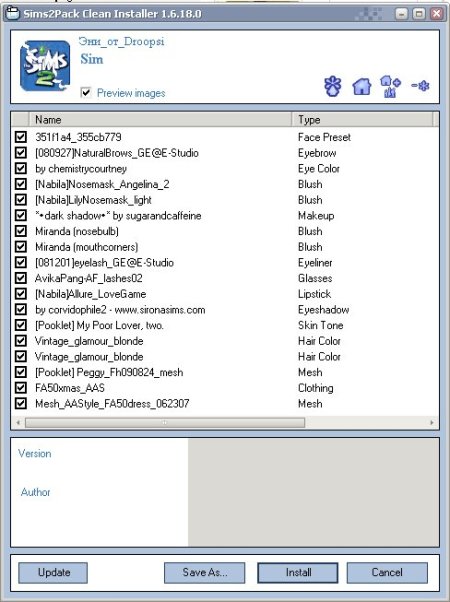The width and height of the screenshot is (450, 602).
Task: Click the Version label
Action: (35, 453)
